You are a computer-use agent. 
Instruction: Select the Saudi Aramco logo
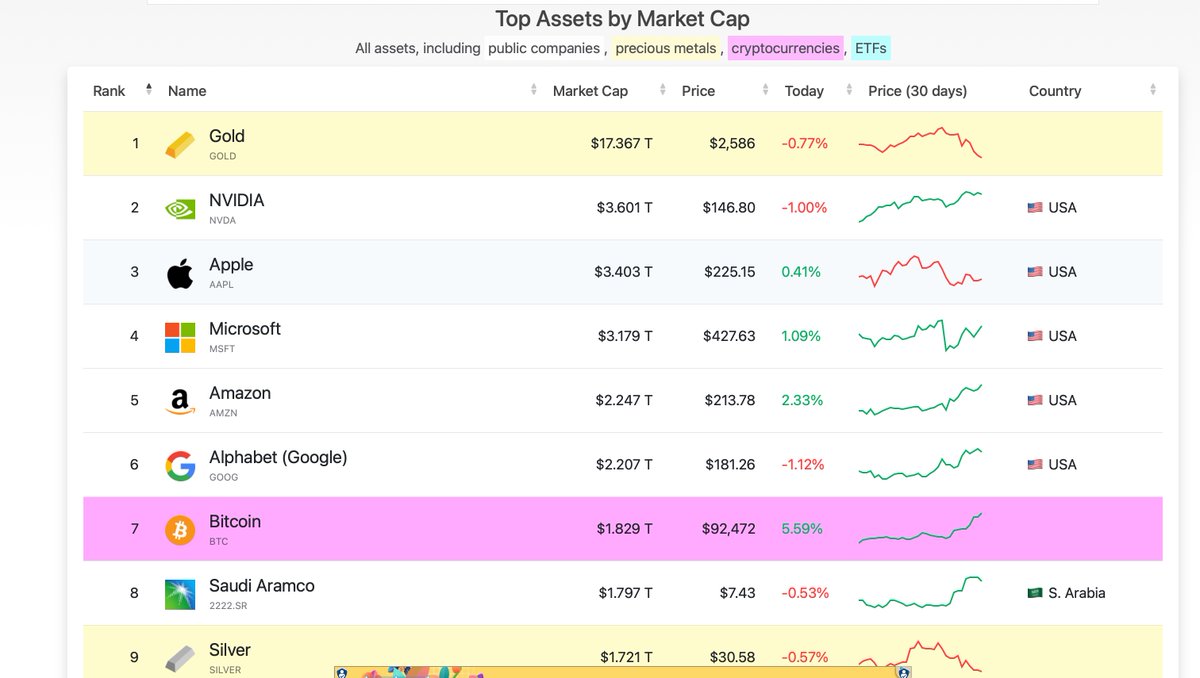(x=180, y=592)
